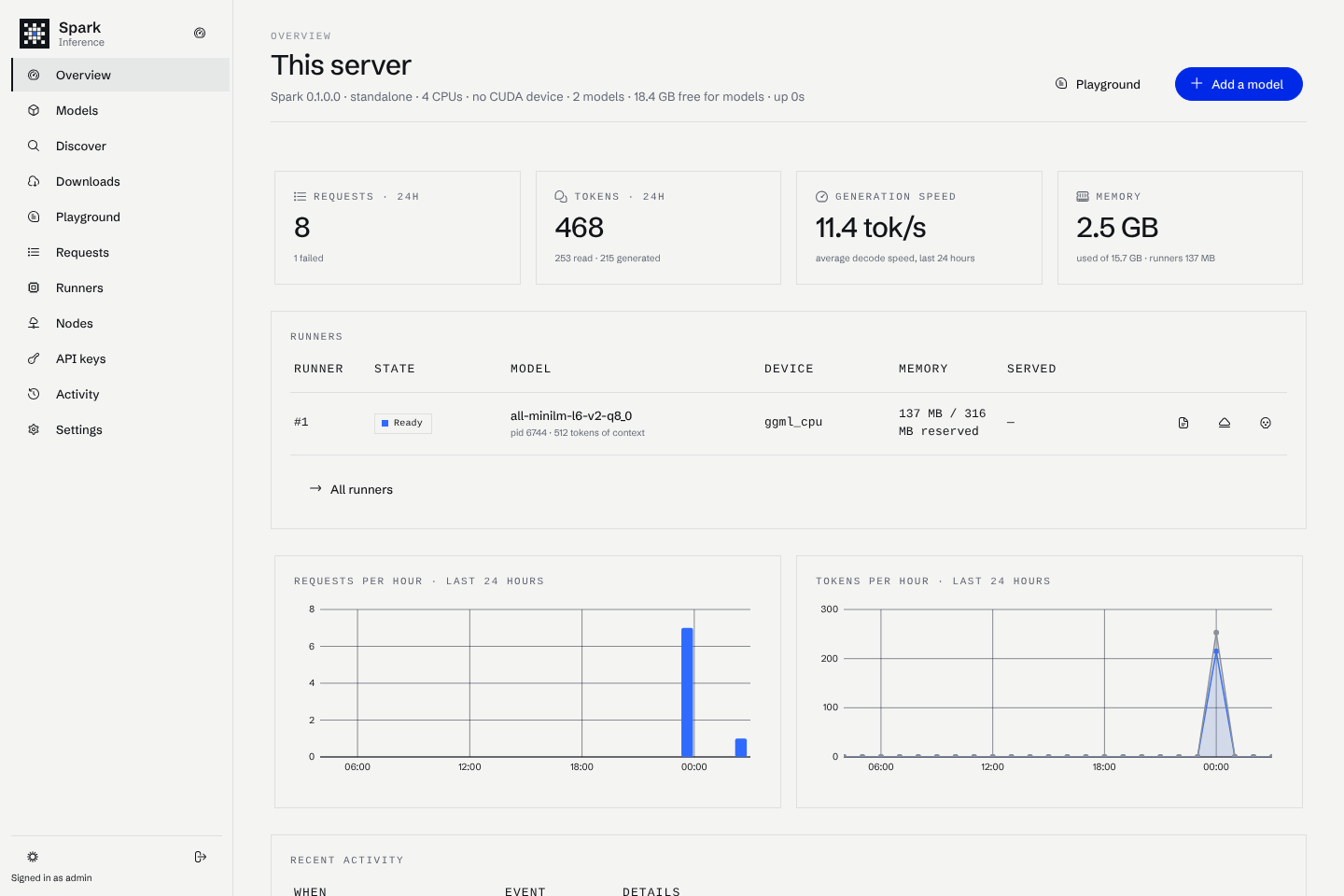
Task: Open Playground from the sidebar
Action: [x=120, y=217]
